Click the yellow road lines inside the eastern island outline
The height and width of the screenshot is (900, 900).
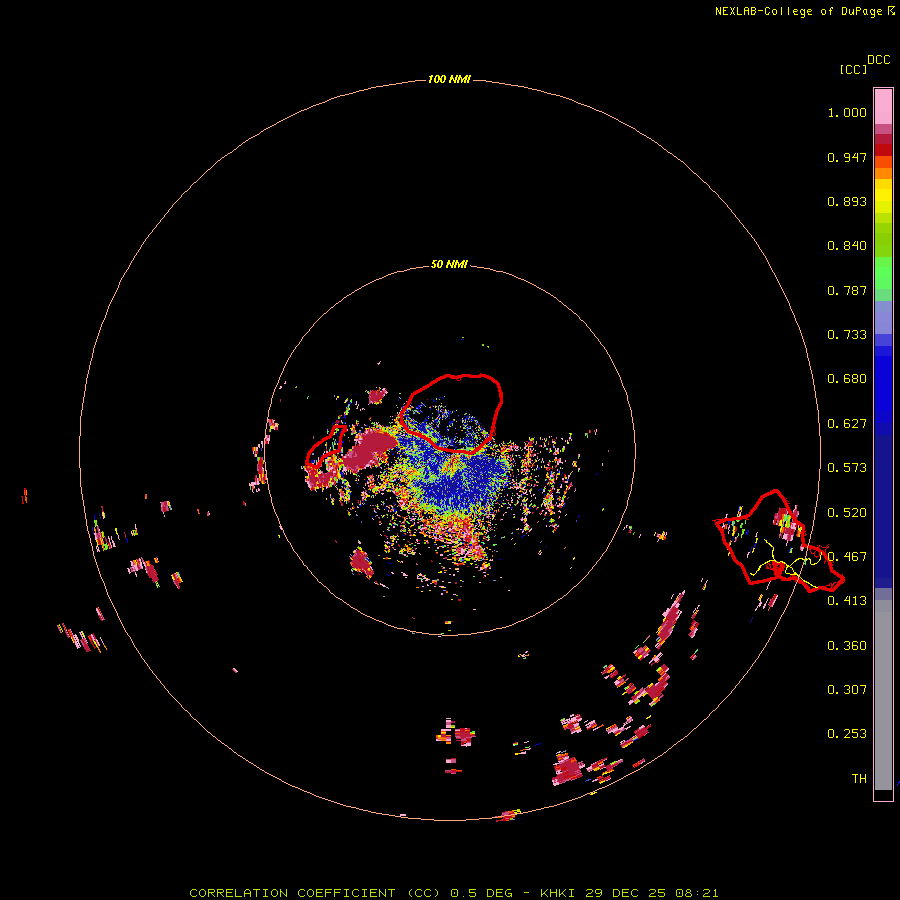click(788, 565)
